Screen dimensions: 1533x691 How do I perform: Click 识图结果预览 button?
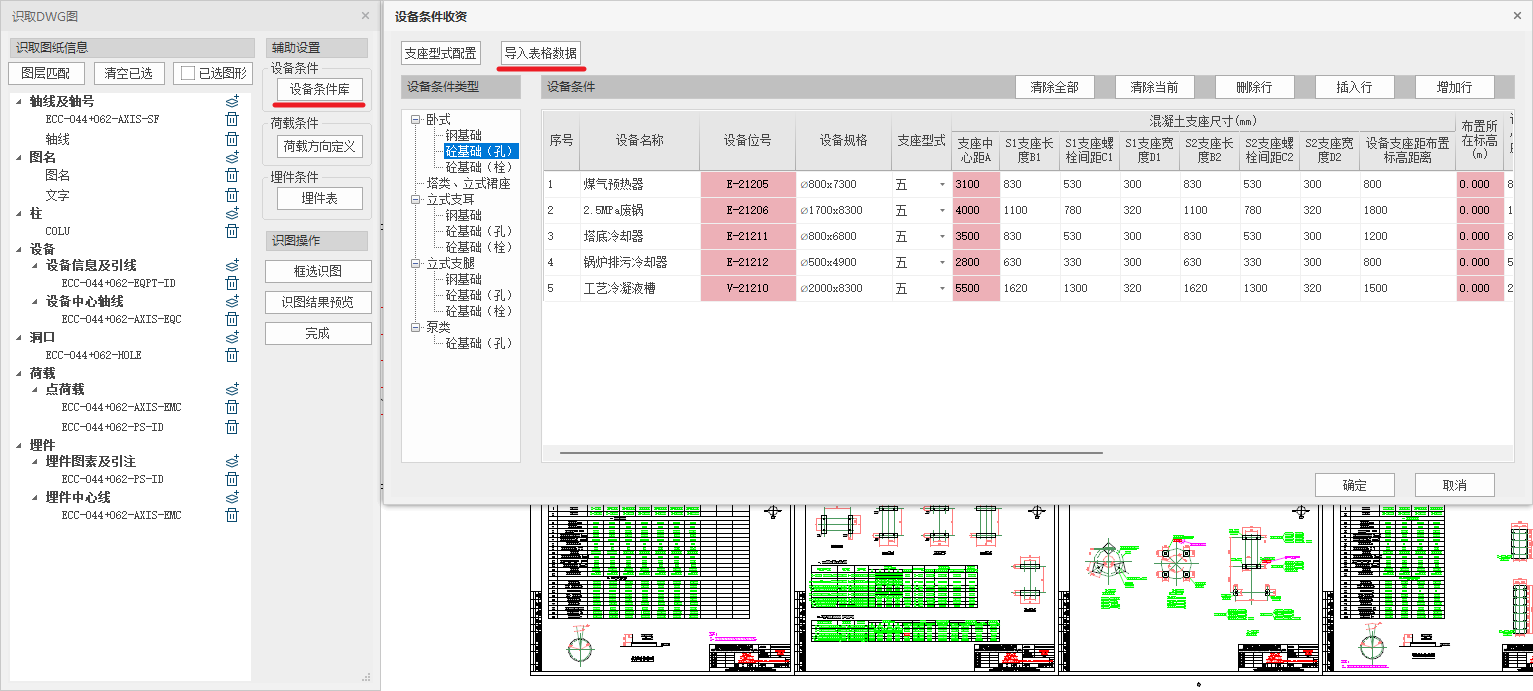point(318,303)
